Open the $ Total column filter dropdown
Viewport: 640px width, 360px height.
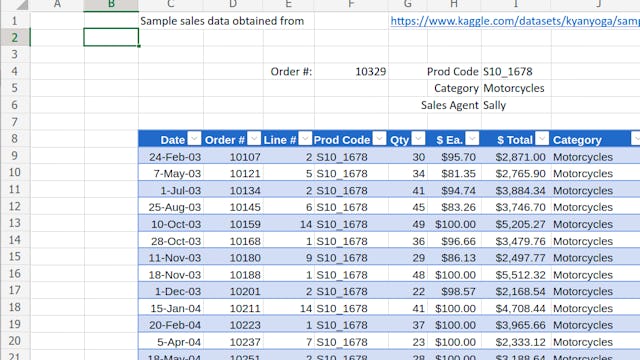pos(542,139)
